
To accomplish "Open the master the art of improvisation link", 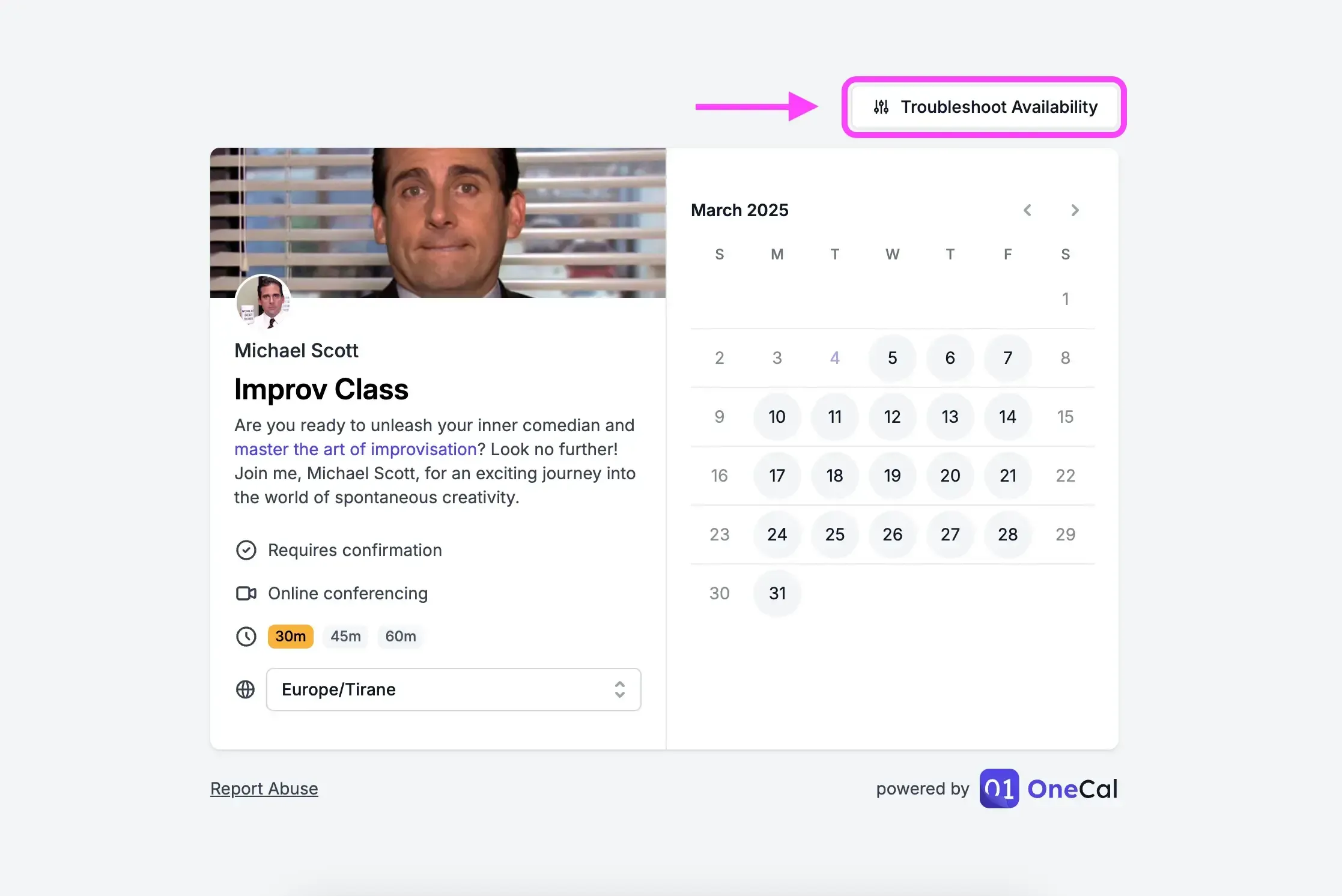I will pyautogui.click(x=354, y=449).
